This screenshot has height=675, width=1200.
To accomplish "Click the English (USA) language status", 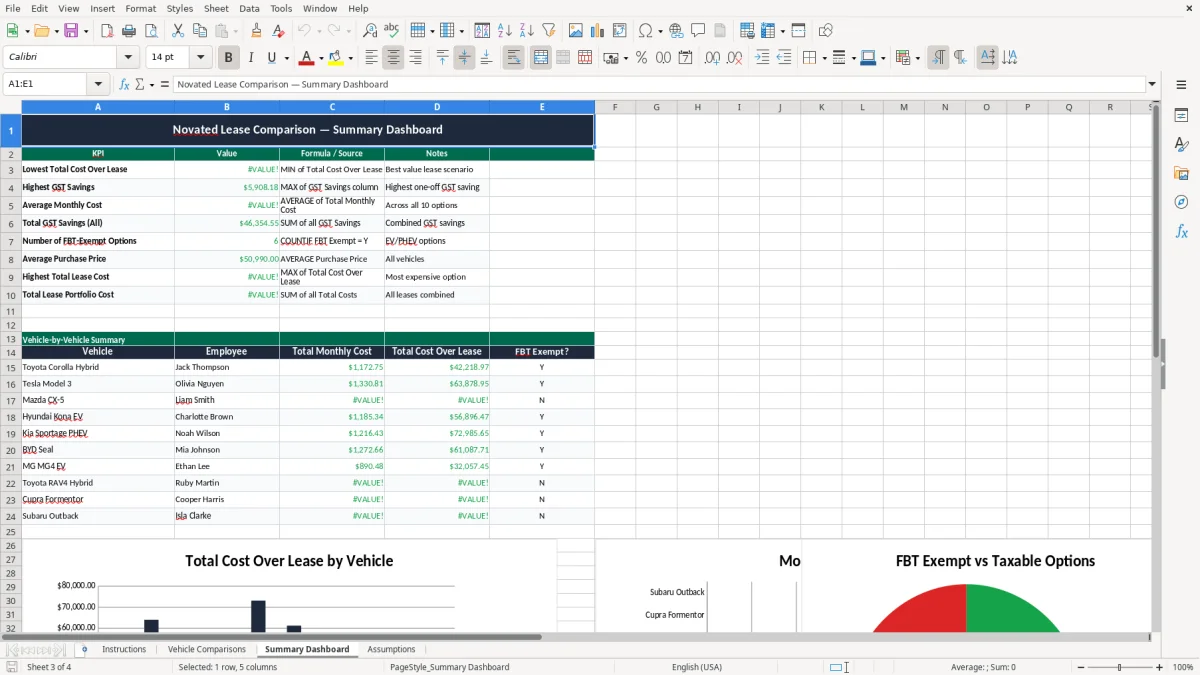I will coord(697,667).
